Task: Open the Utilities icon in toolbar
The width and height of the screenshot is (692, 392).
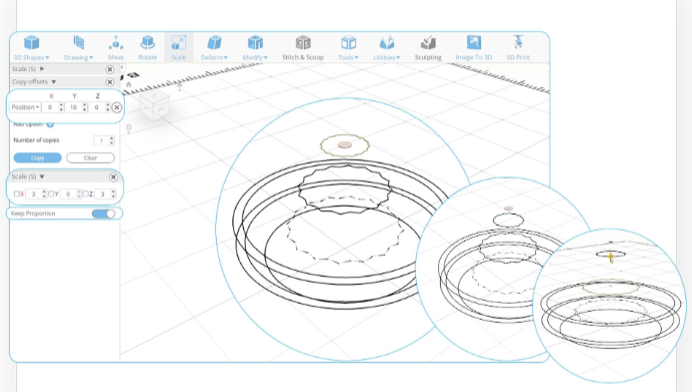Action: pyautogui.click(x=387, y=43)
